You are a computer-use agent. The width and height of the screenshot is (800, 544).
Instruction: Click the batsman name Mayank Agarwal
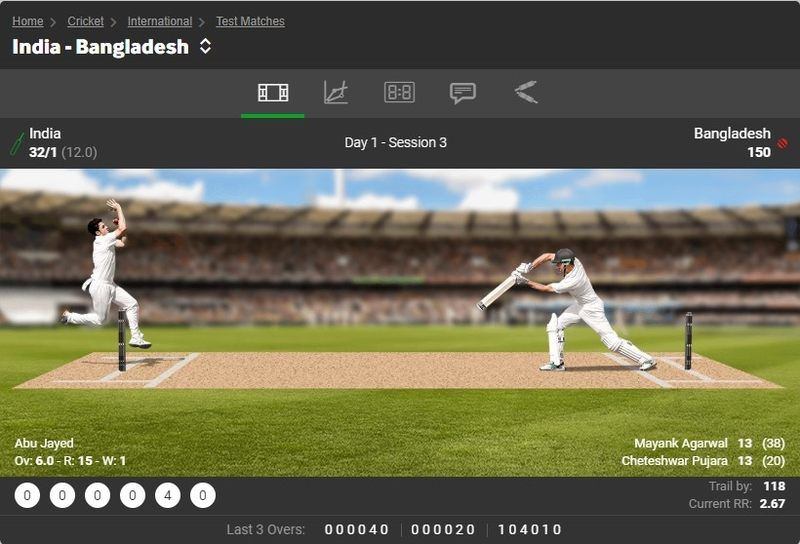click(x=681, y=443)
